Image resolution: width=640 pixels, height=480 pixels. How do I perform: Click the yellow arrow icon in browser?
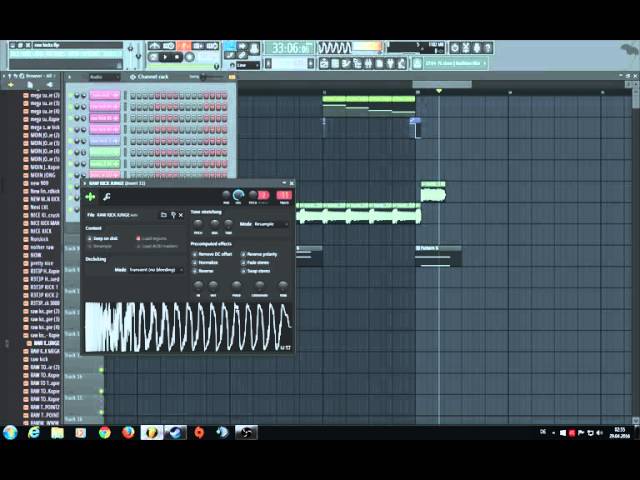pos(11,85)
